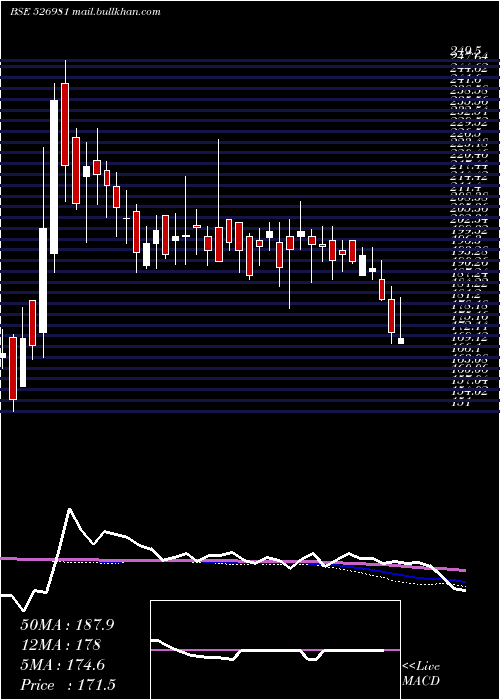Viewport: 500px width, 700px height.
Task: Click the 50MA : 187.9 label
Action: (67, 625)
